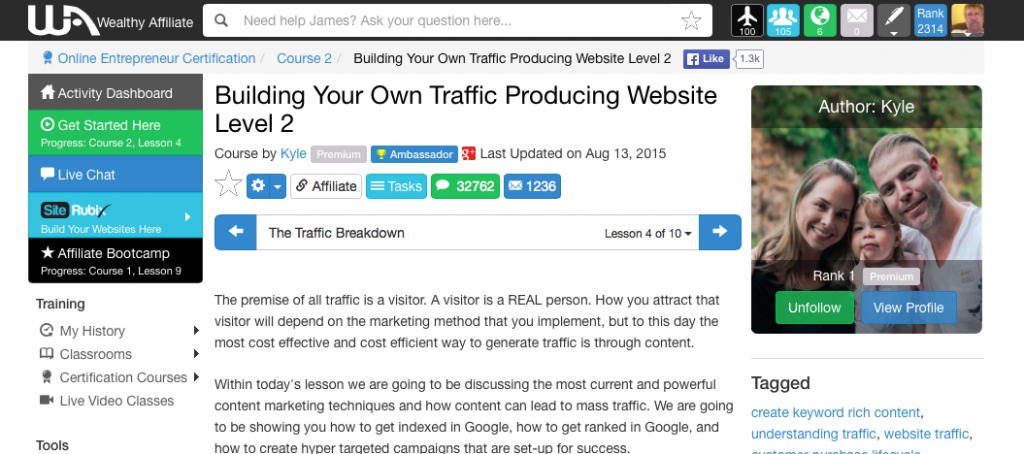The height and width of the screenshot is (454, 1024).
Task: Click the 1236 messages envelope button
Action: 532,186
